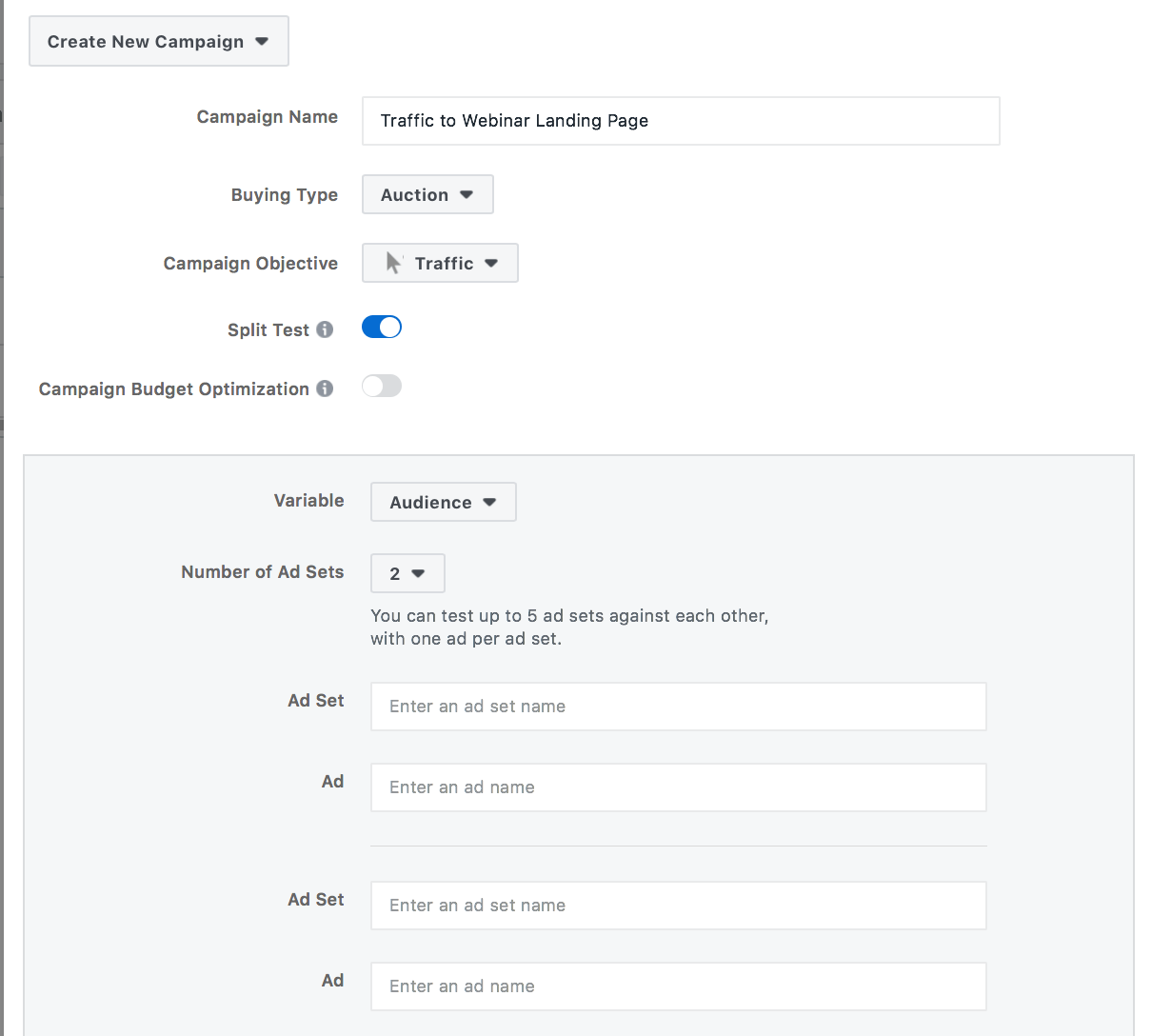The height and width of the screenshot is (1036, 1152).
Task: Show info tooltip for Split Test
Action: click(325, 329)
